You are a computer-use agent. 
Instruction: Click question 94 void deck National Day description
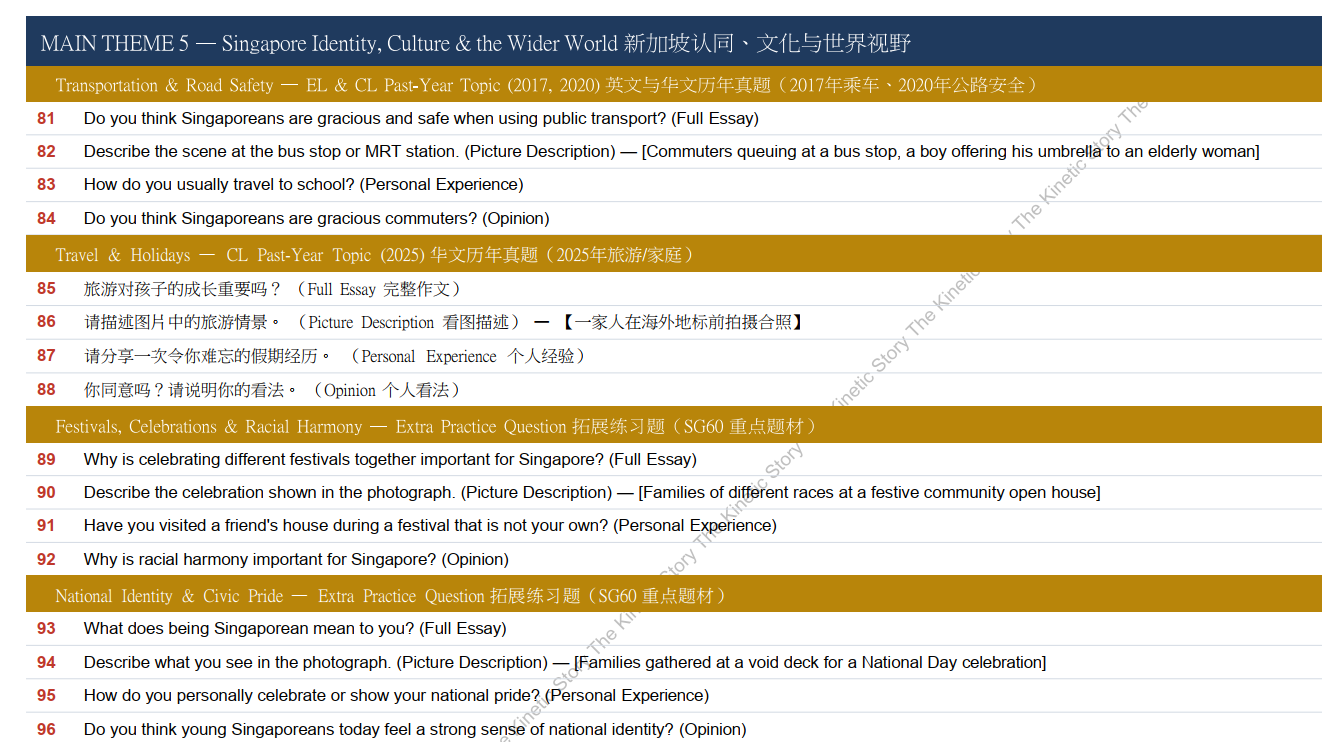tap(565, 662)
